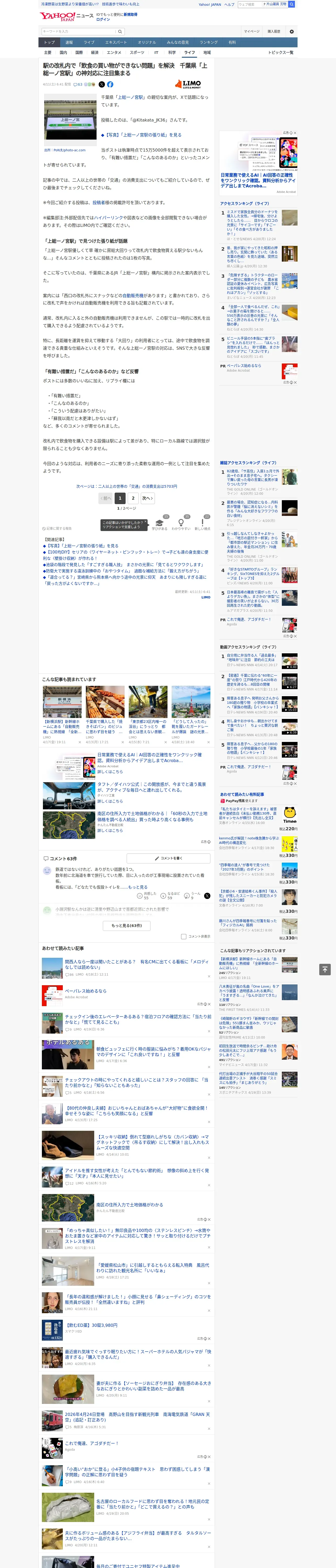Open the 【写真】「上総一ノ宮駅の張り紙」を見る link near the top

(x=142, y=135)
